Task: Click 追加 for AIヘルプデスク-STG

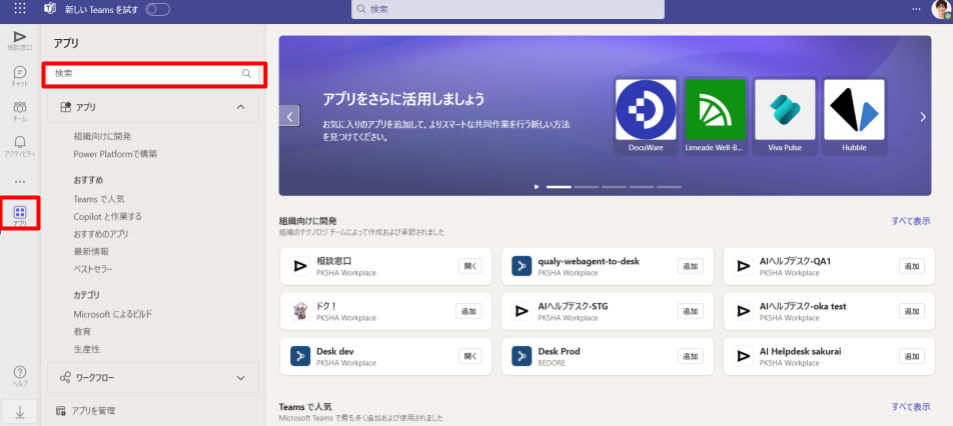Action: click(x=690, y=311)
